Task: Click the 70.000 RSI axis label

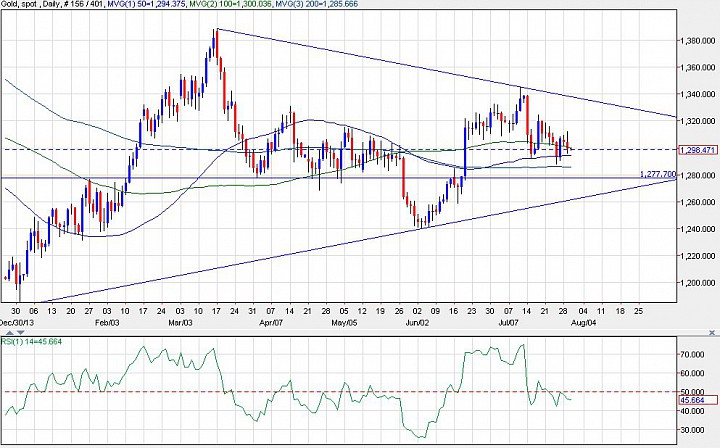Action: [x=692, y=354]
